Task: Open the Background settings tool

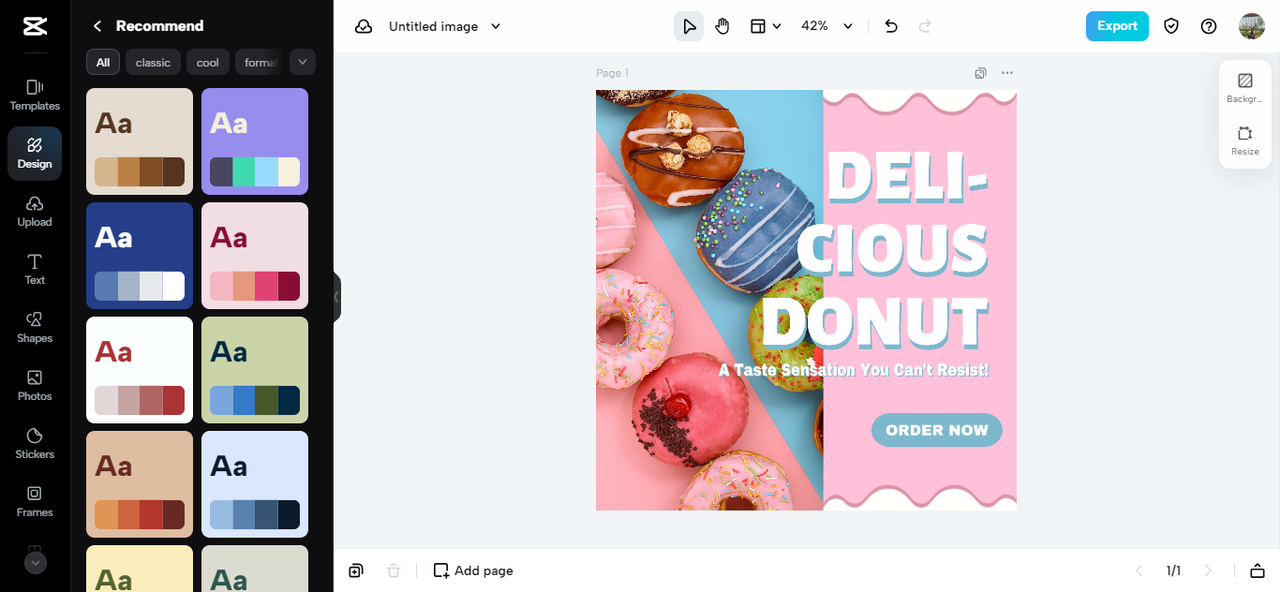Action: (1245, 88)
